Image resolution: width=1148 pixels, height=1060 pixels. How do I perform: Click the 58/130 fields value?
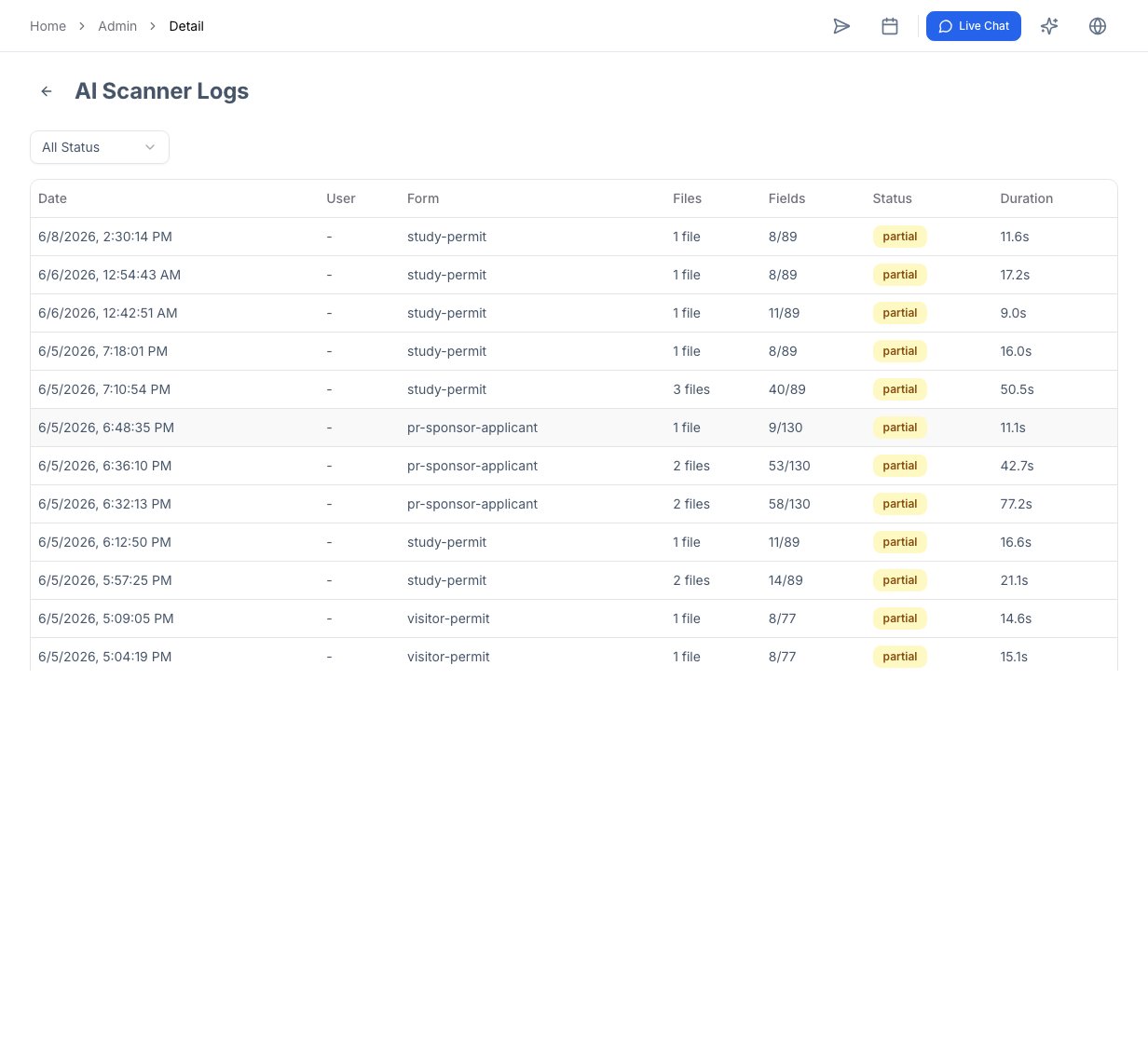[x=789, y=504]
